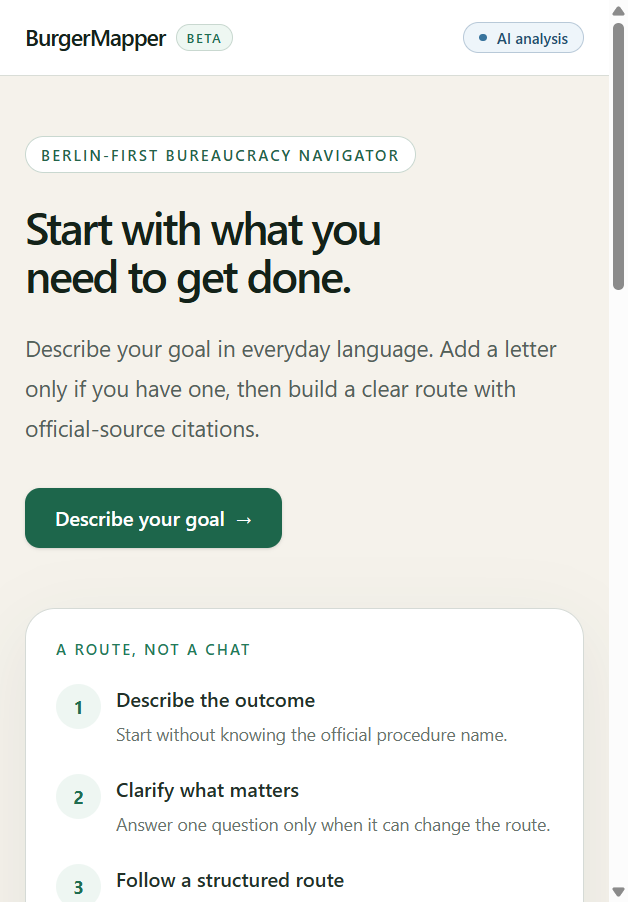
Task: Click the A ROUTE, NOT A CHAT label
Action: 153,649
